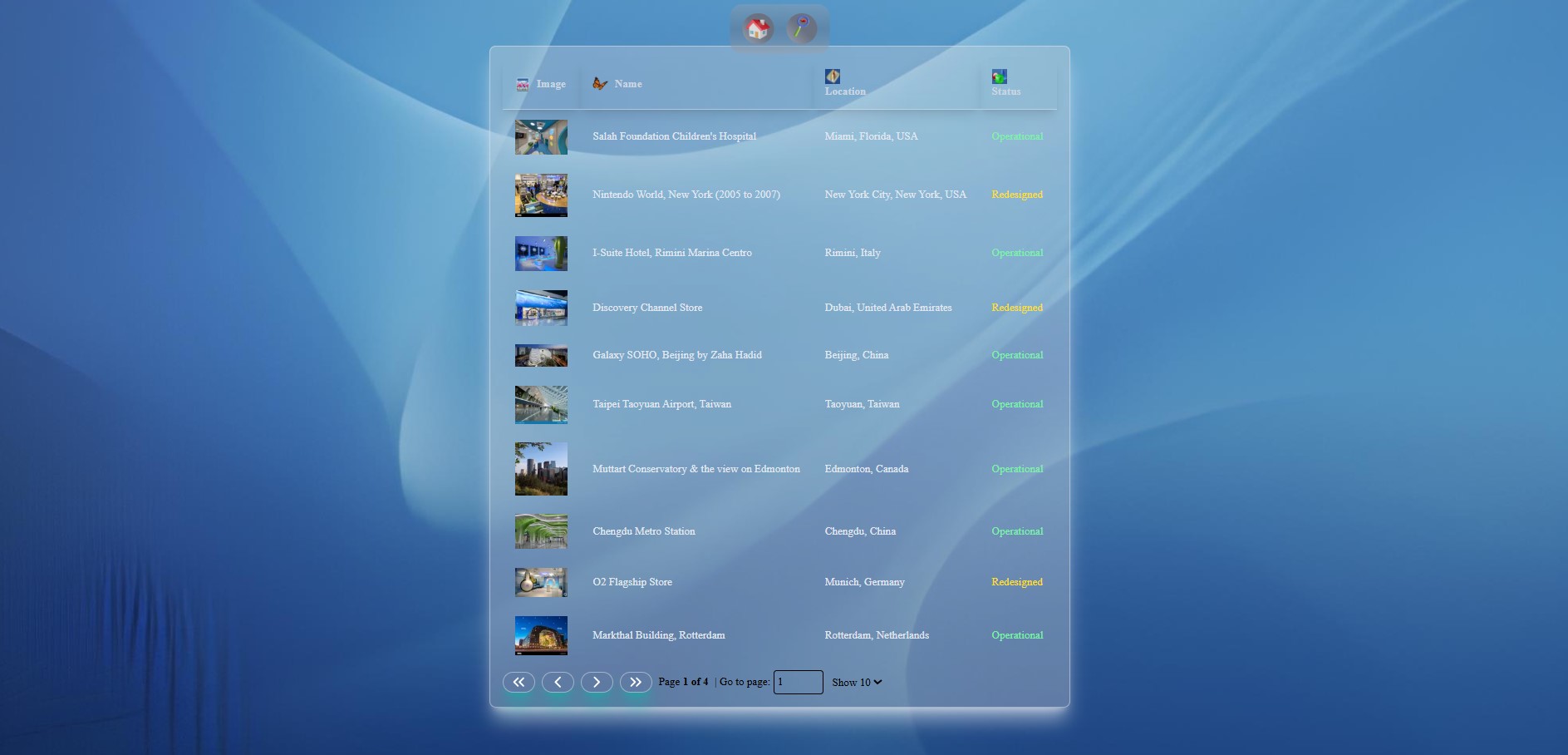Screen dimensions: 1568x755
Task: Click Operational status of Salah Foundation row
Action: pyautogui.click(x=1017, y=136)
